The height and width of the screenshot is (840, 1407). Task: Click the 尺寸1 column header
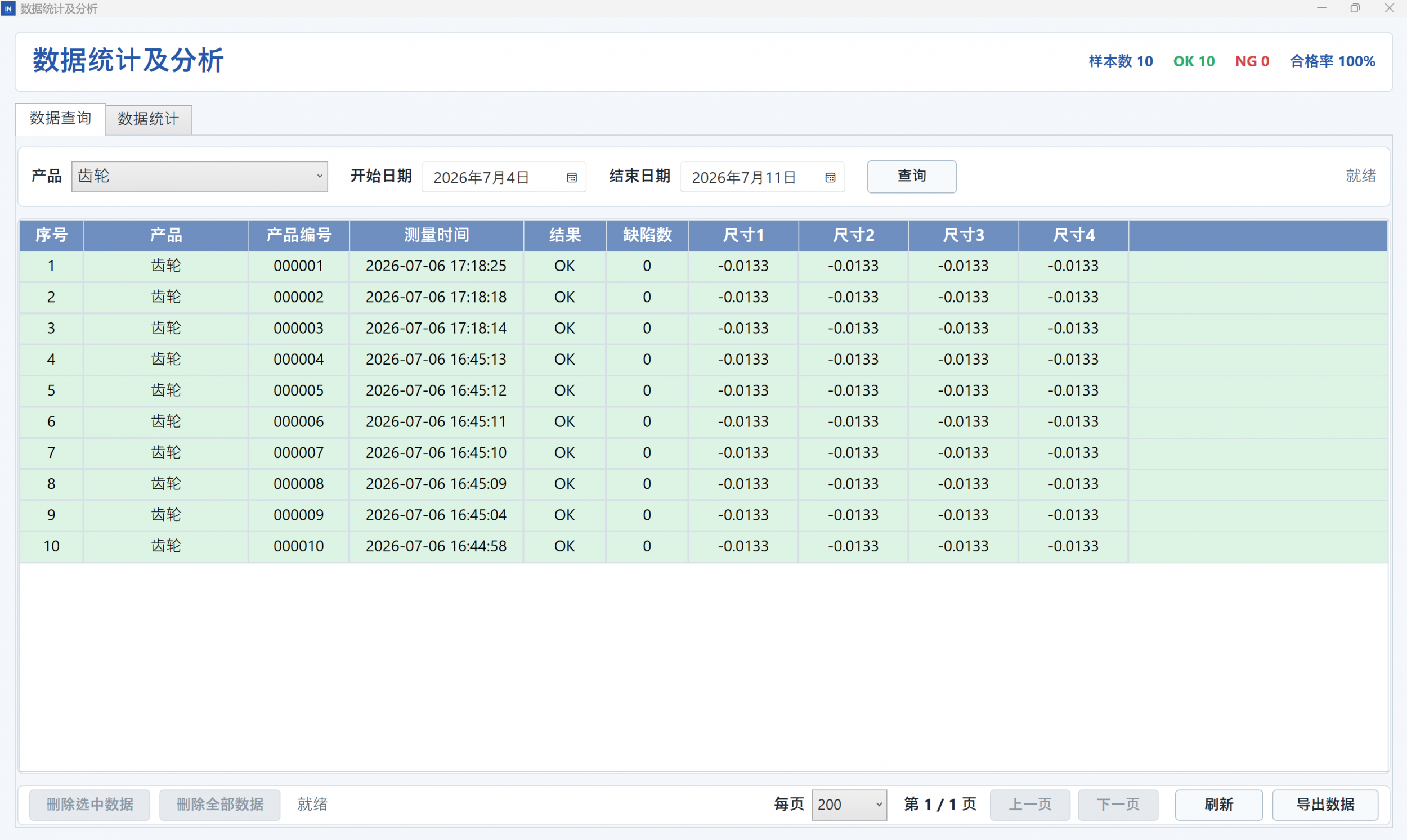click(x=743, y=236)
